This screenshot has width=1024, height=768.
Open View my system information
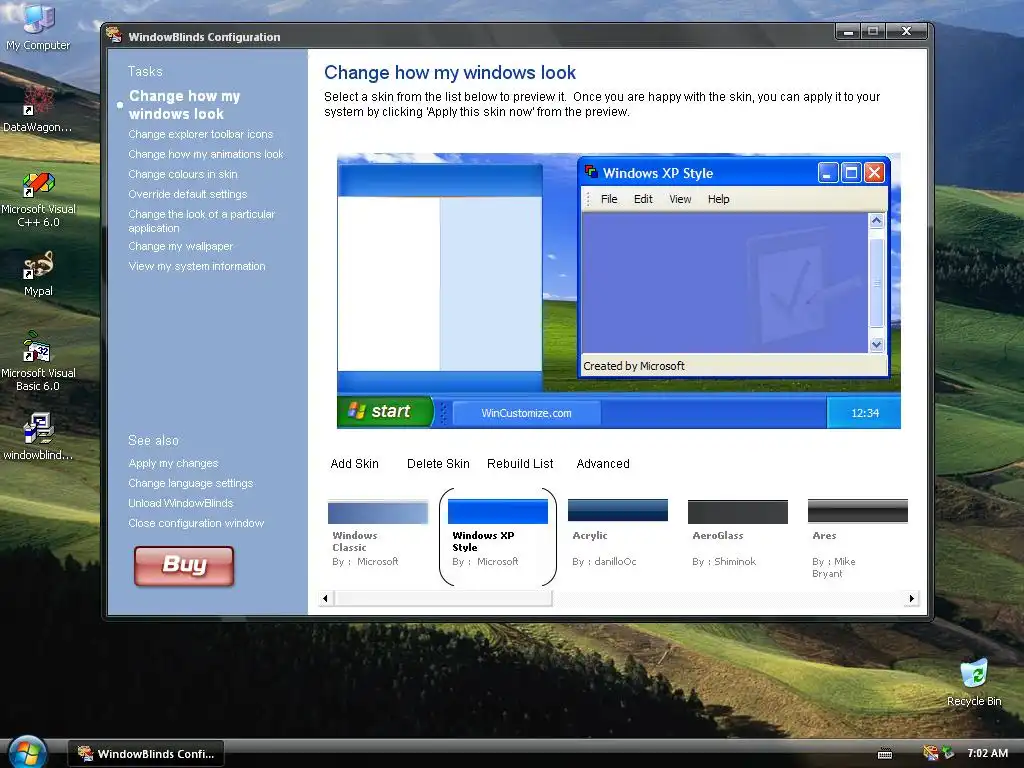pos(197,266)
